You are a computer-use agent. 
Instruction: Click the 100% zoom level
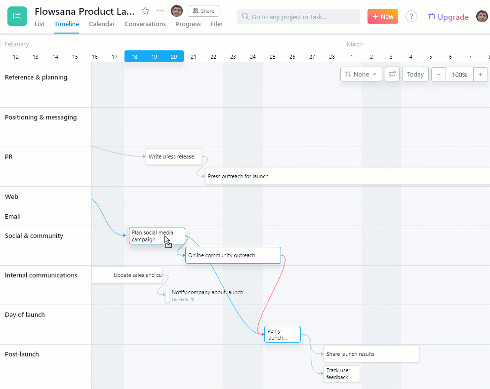coord(459,75)
